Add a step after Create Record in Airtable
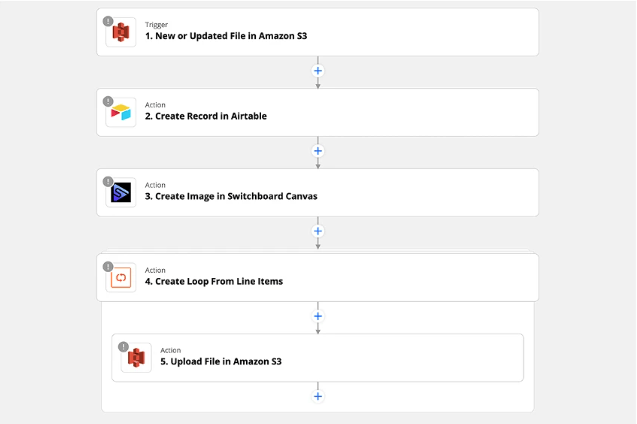Screen dimensions: 637x424 click(x=318, y=151)
